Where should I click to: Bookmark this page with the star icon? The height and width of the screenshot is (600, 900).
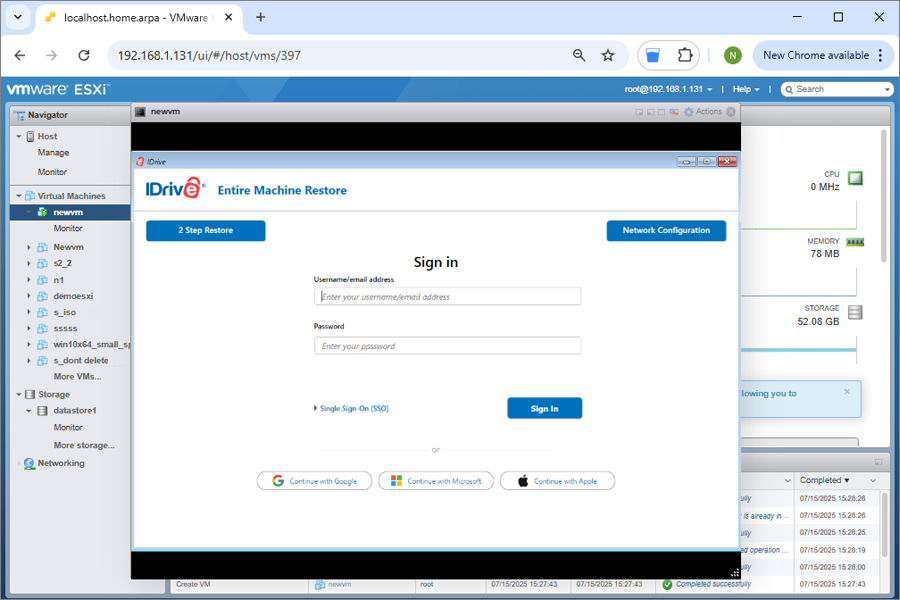click(x=608, y=56)
